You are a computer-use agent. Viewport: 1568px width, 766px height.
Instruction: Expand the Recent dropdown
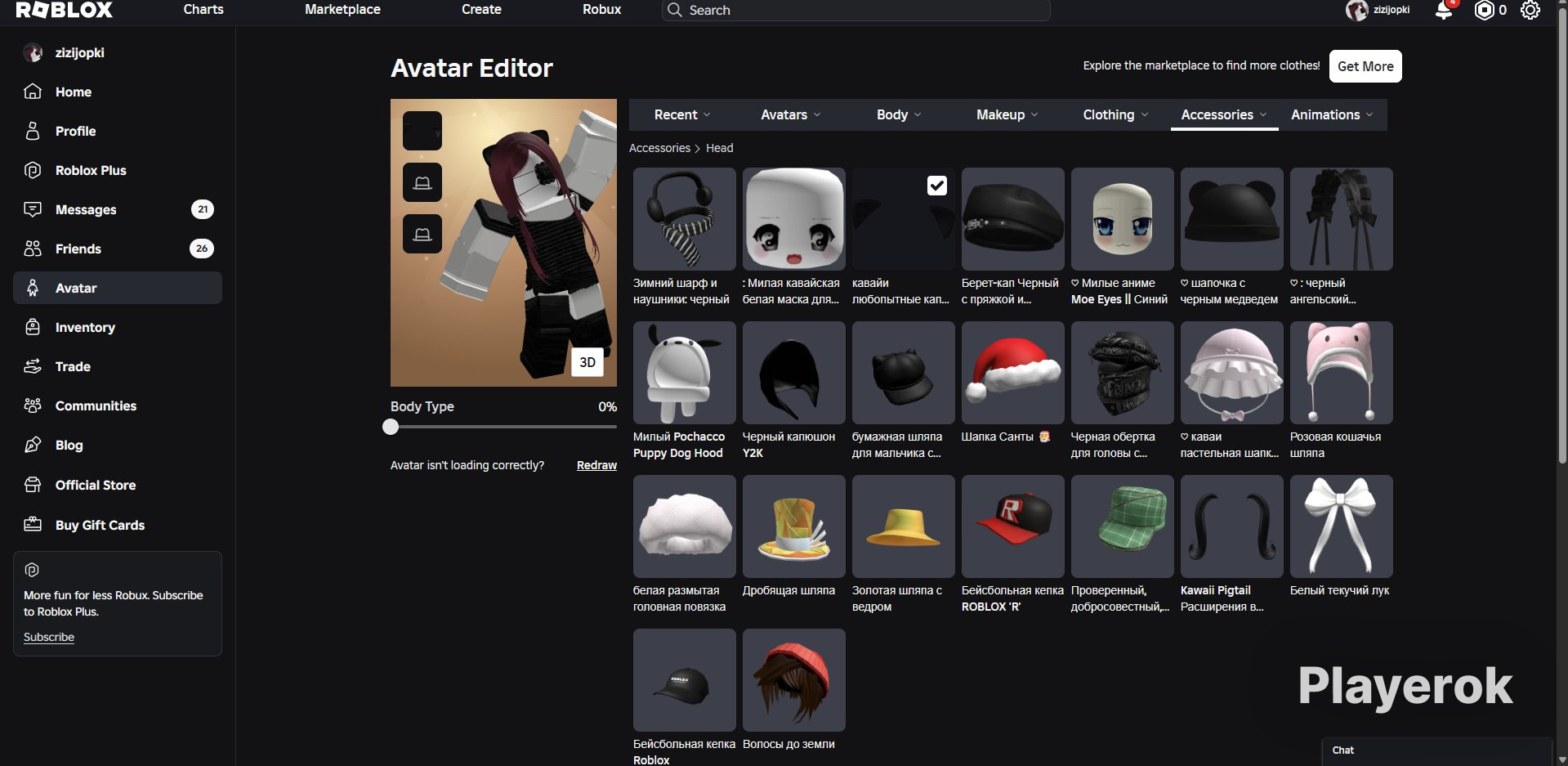[682, 114]
